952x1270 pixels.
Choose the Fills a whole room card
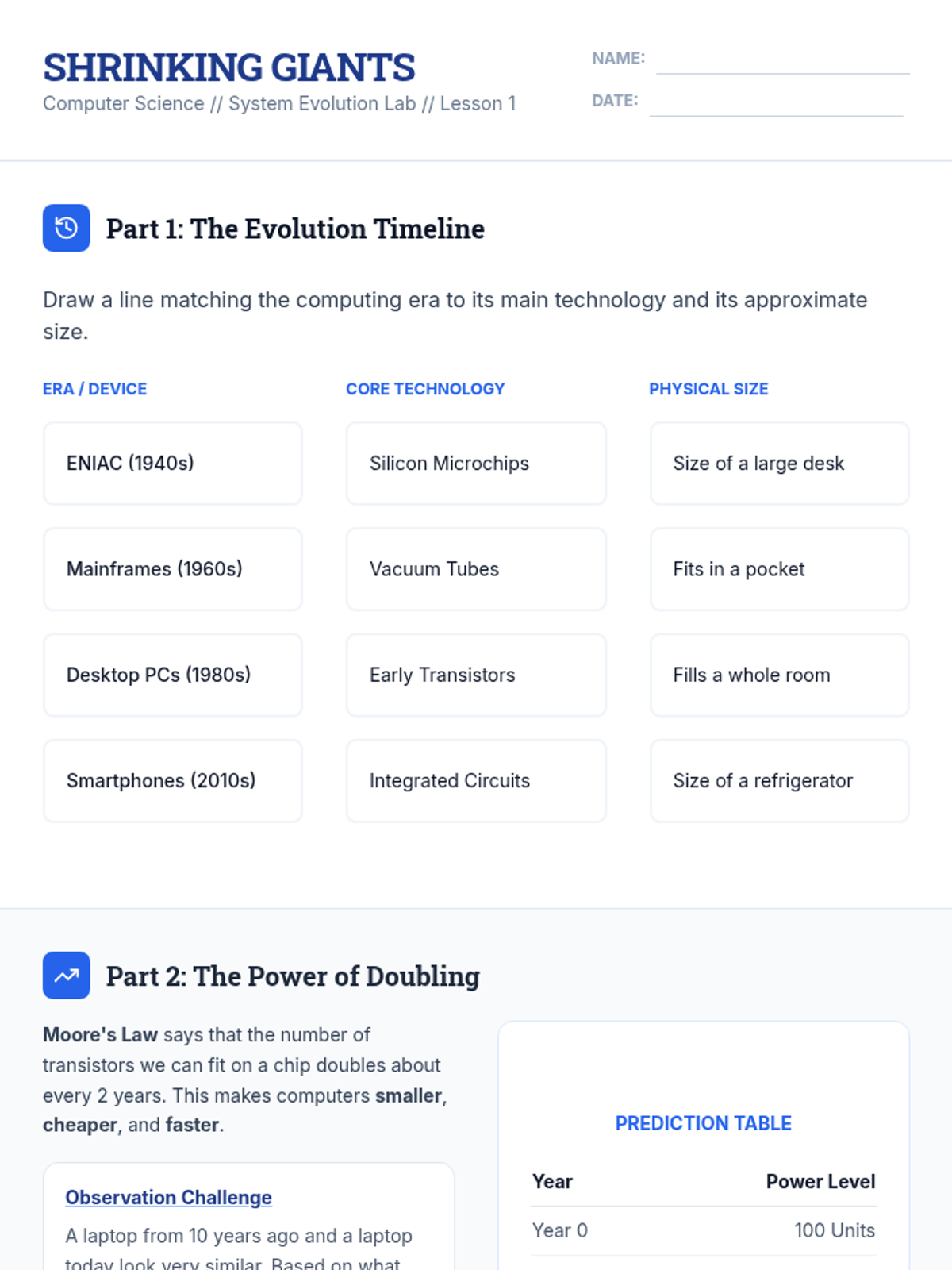tap(780, 675)
